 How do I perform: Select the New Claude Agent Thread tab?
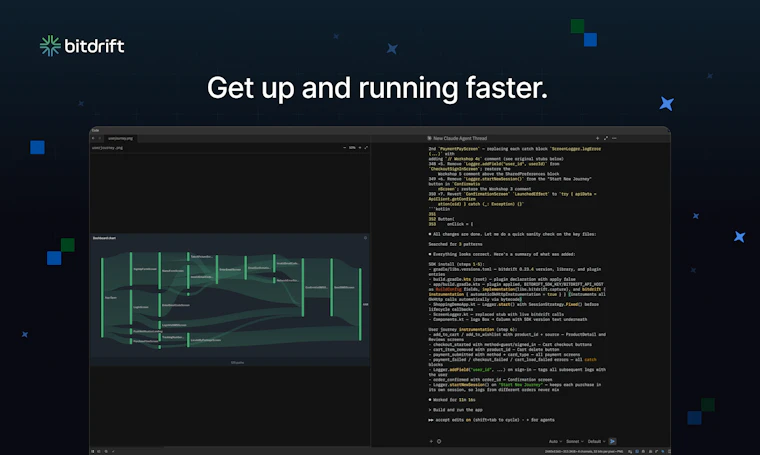(x=457, y=138)
